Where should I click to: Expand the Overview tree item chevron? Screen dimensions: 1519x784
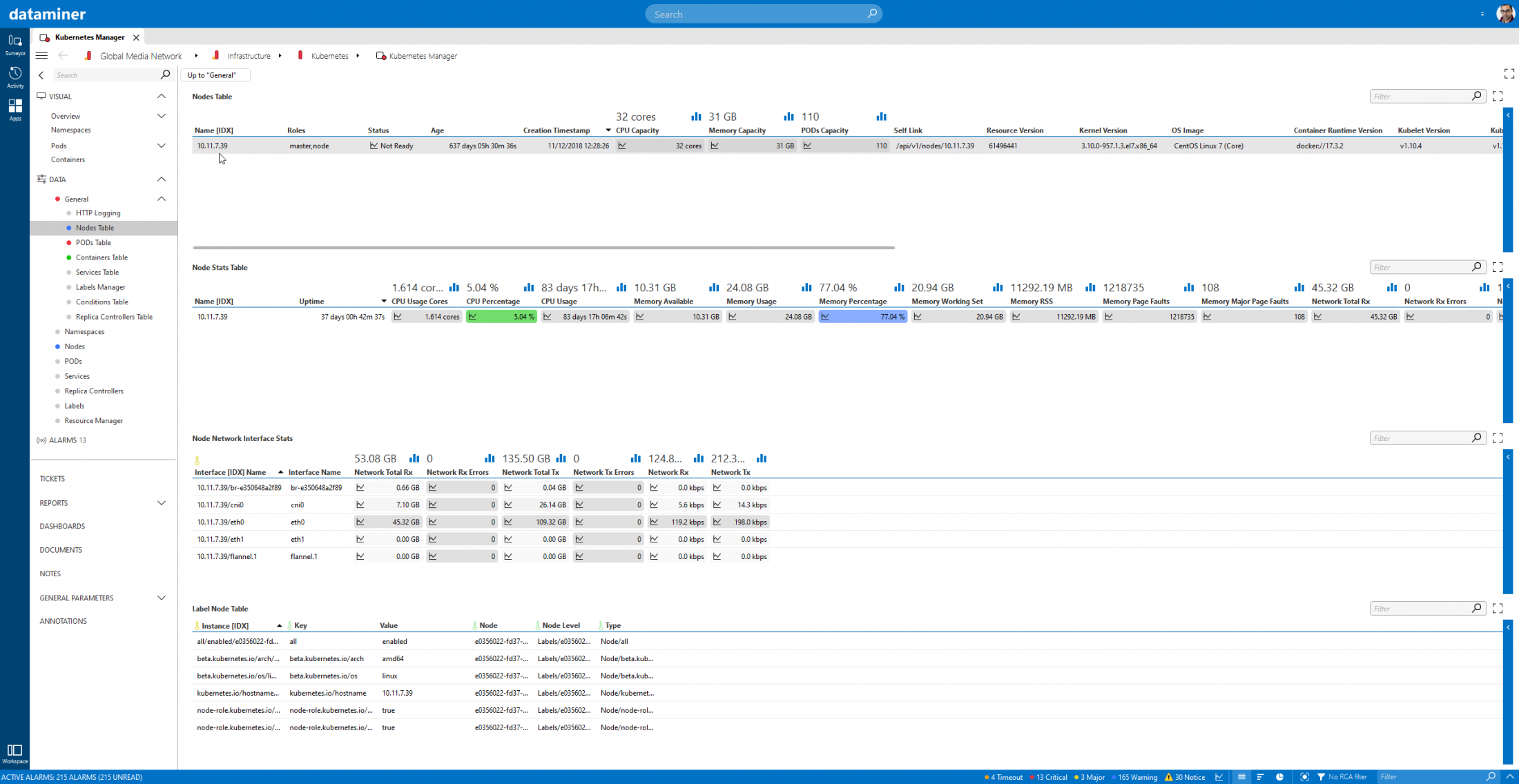(x=161, y=116)
